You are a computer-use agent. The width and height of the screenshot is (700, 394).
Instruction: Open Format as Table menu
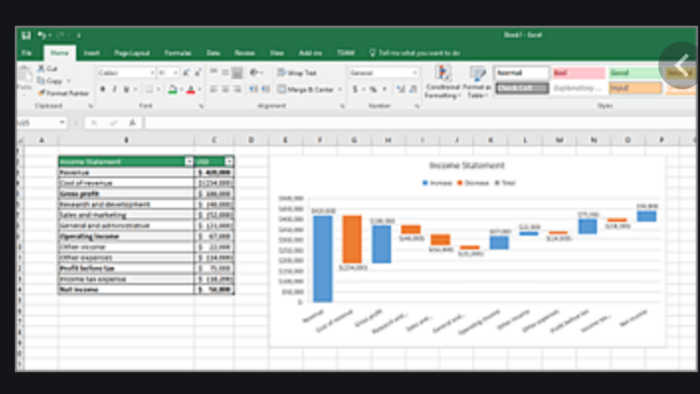tap(477, 82)
